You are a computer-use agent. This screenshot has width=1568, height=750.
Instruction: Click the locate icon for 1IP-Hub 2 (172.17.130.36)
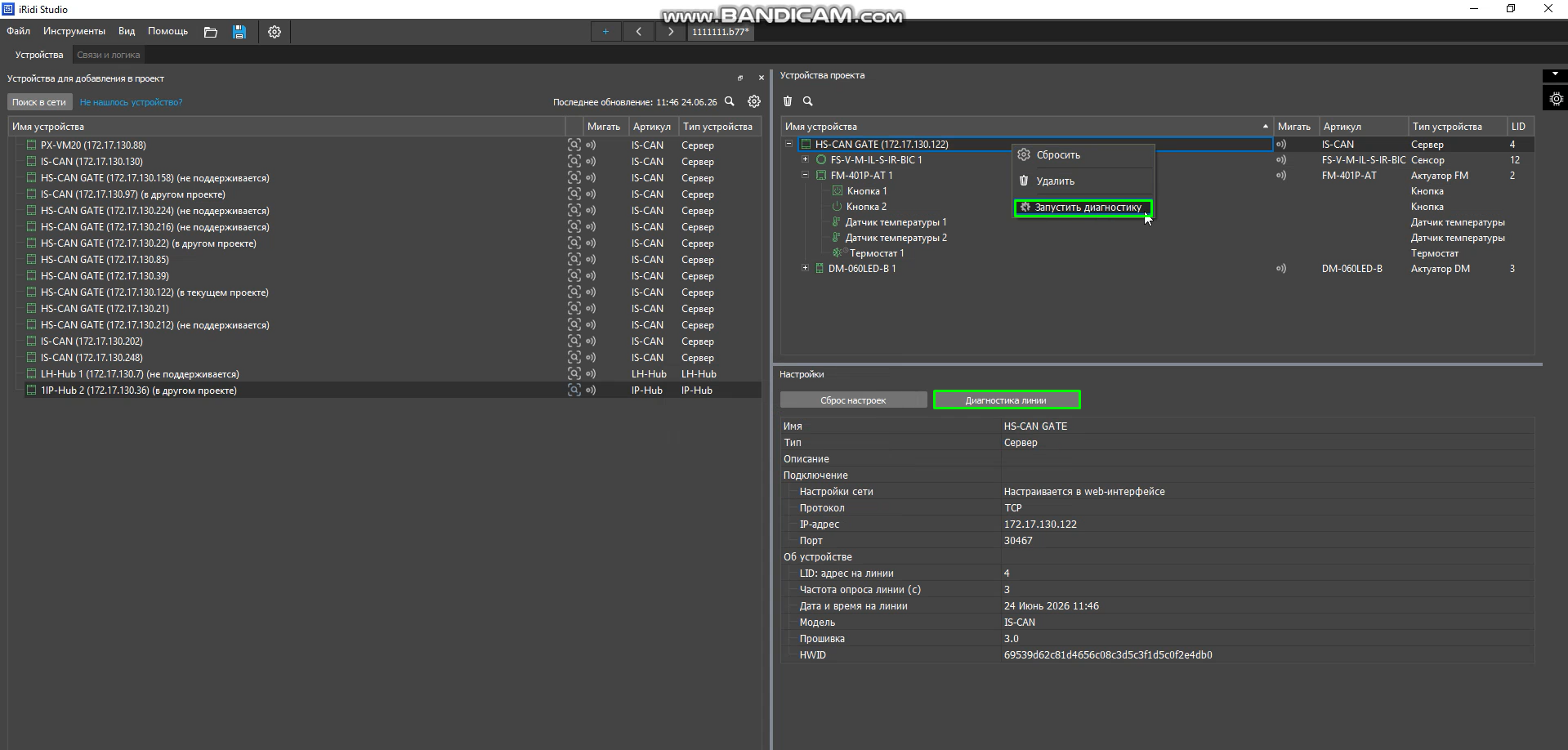[x=574, y=391]
